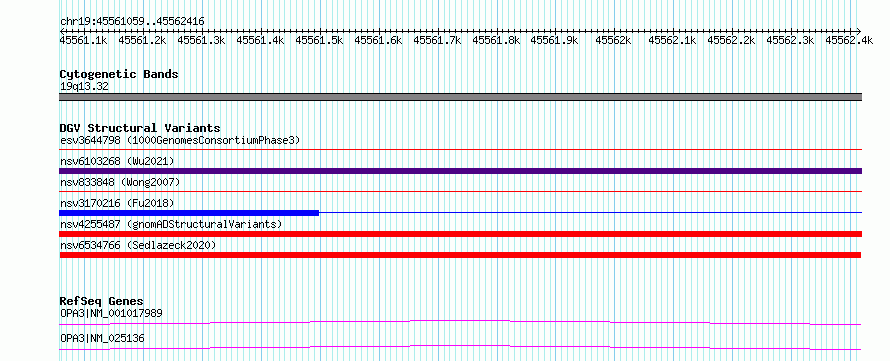Click the 45562.1k ruler tick label

(673, 40)
